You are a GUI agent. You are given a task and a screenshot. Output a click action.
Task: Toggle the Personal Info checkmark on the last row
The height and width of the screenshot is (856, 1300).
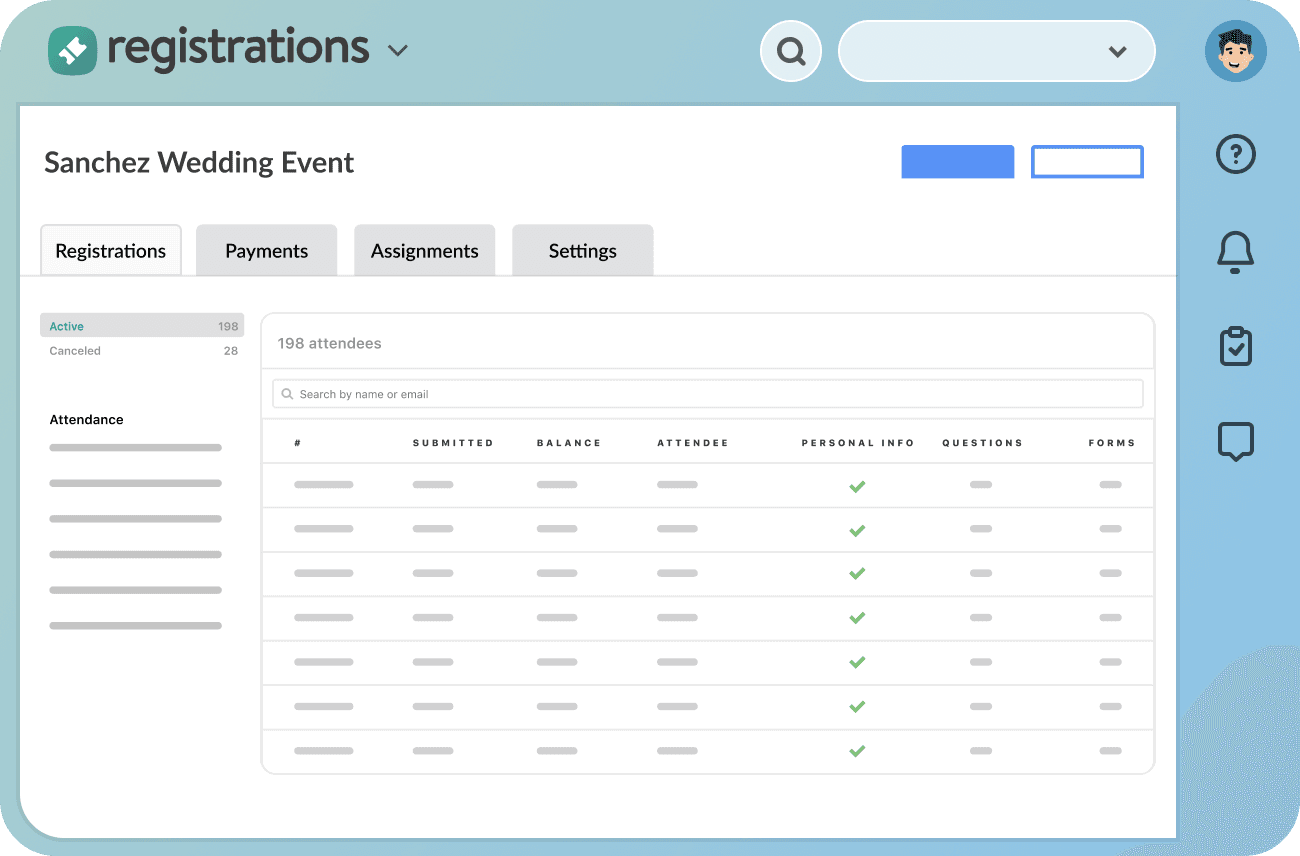857,750
